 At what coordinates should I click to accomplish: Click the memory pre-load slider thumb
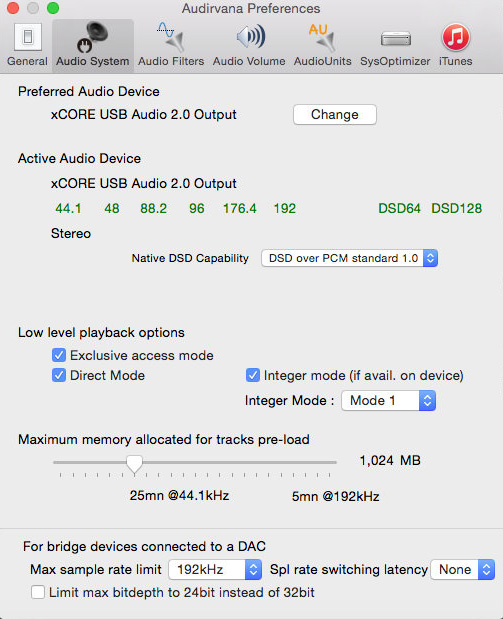tap(134, 463)
